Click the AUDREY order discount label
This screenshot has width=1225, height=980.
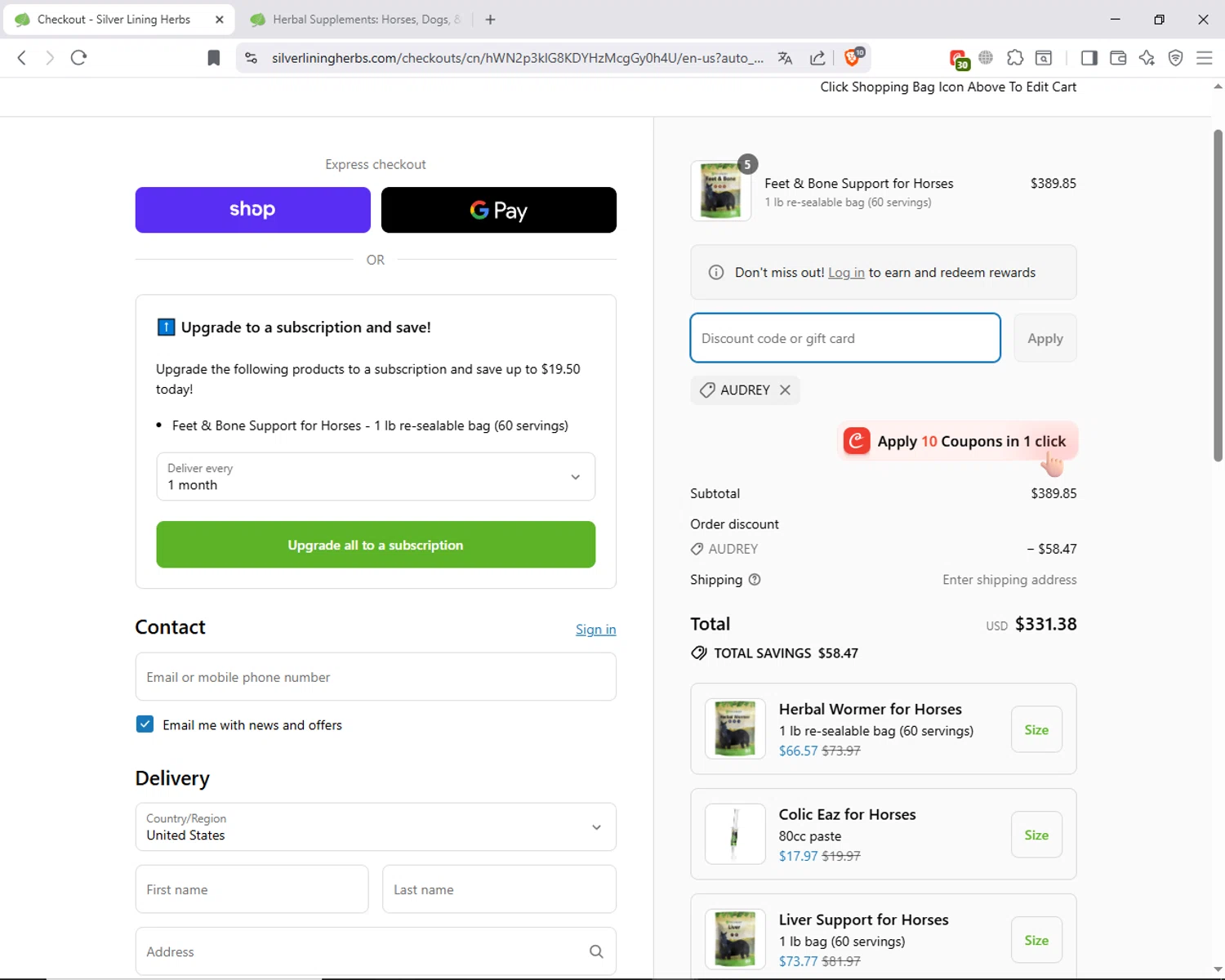pyautogui.click(x=733, y=549)
